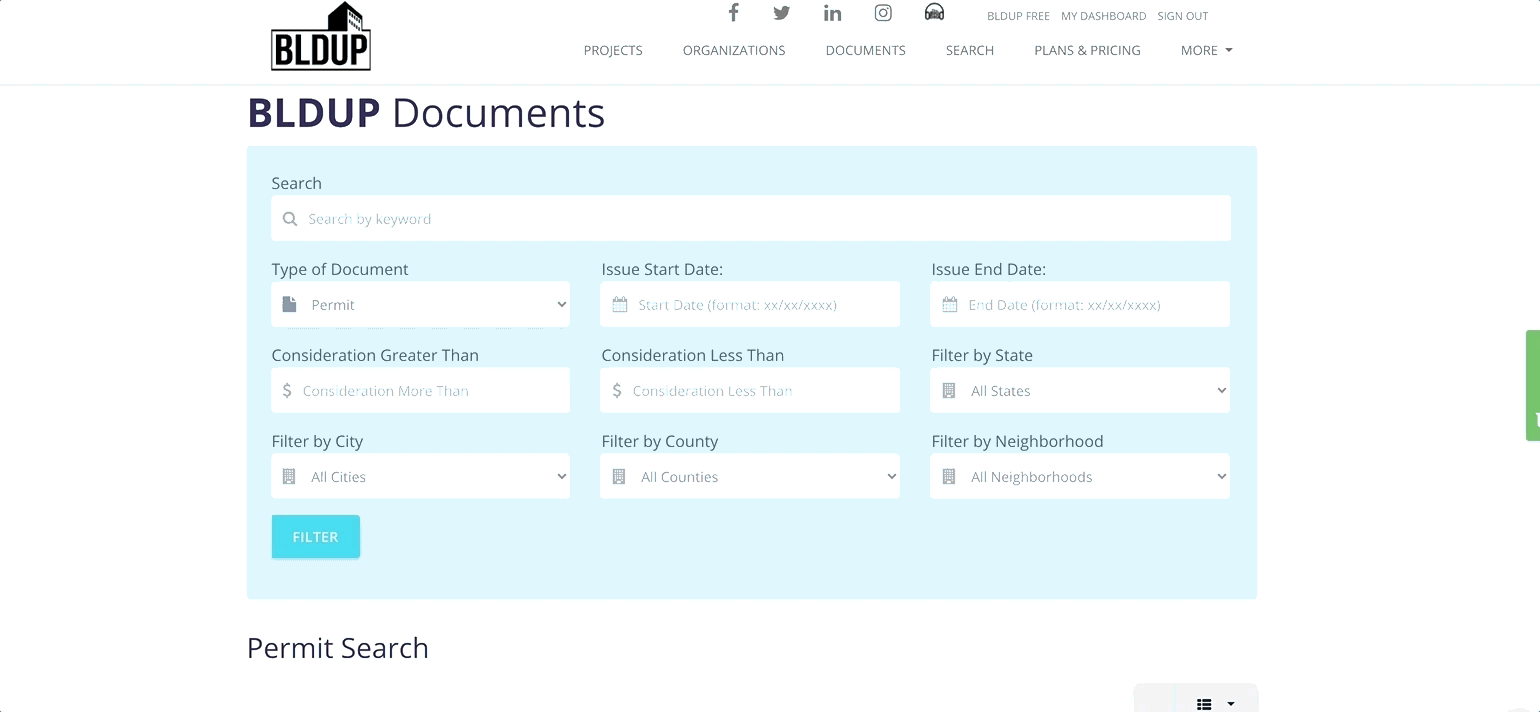Viewport: 1540px width, 712px height.
Task: Open the Type of Document dropdown
Action: pyautogui.click(x=420, y=304)
